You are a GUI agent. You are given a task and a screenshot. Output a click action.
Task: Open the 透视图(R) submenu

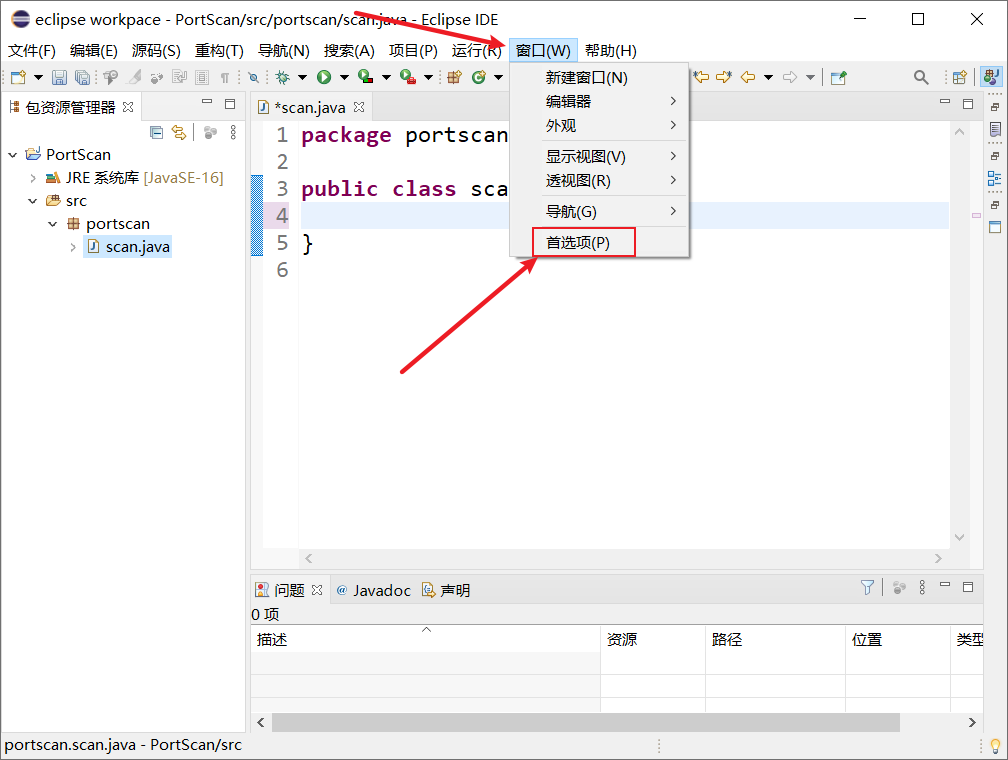(x=599, y=181)
